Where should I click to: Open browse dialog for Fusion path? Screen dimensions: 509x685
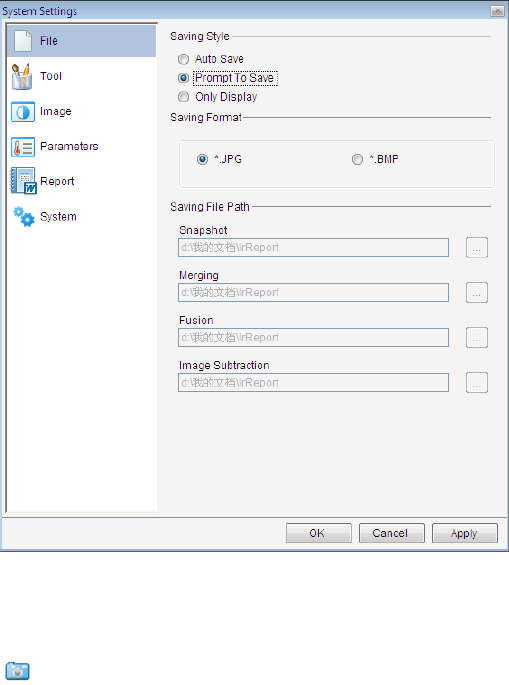coord(477,338)
